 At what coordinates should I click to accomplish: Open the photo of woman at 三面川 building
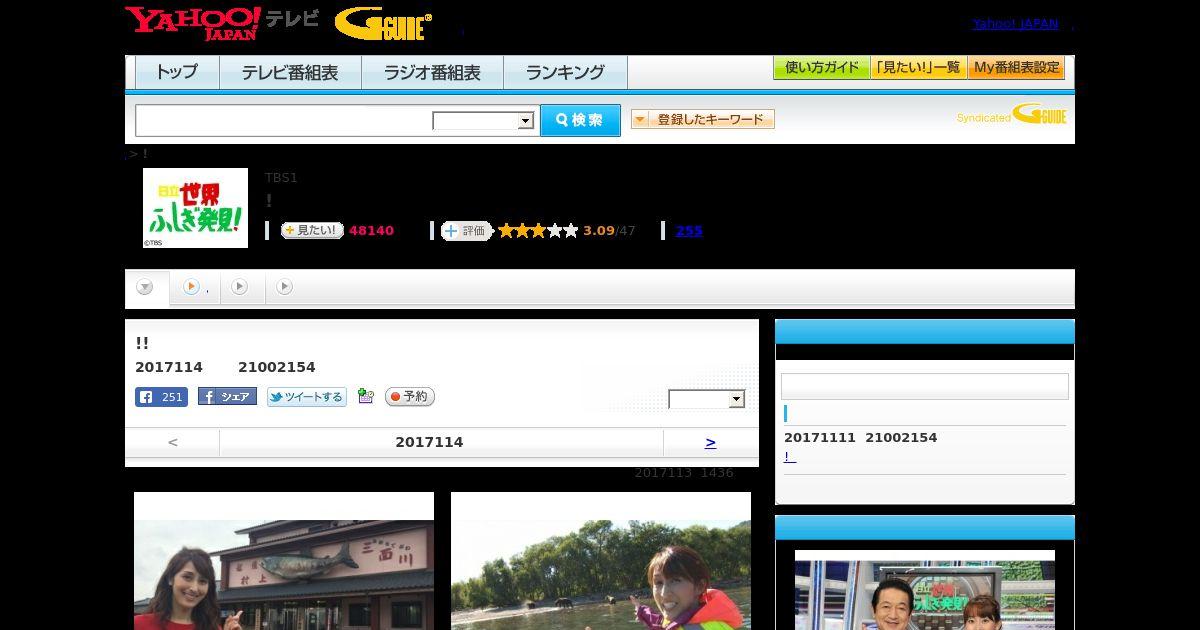point(284,561)
